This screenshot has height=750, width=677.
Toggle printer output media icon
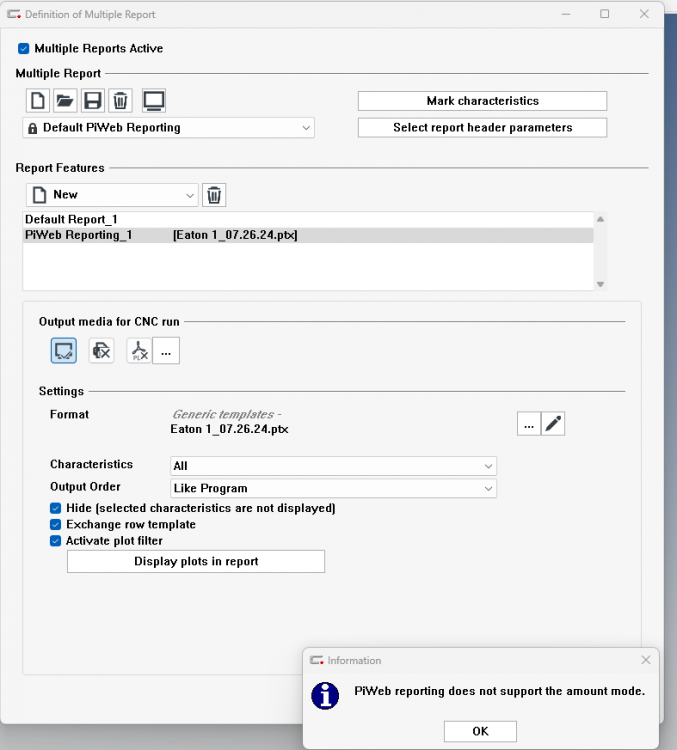point(101,351)
